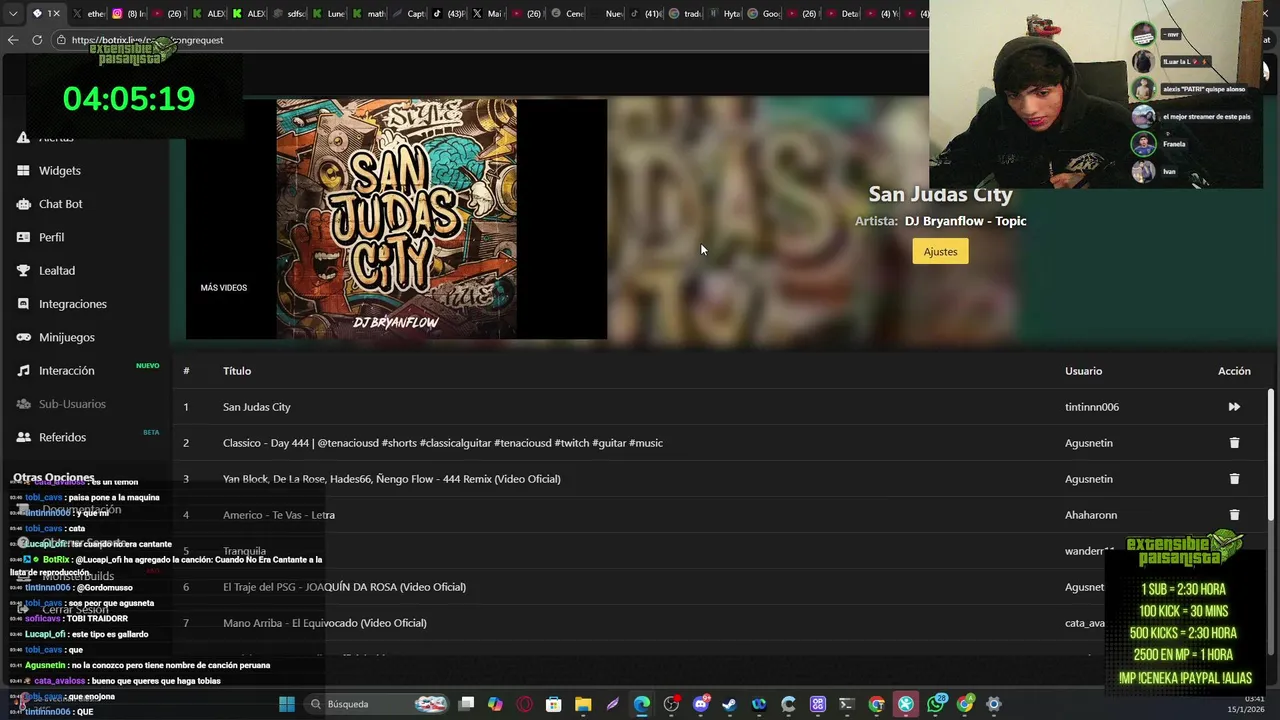Open the Terminal from the taskbar
This screenshot has width=1280, height=720.
847,704
